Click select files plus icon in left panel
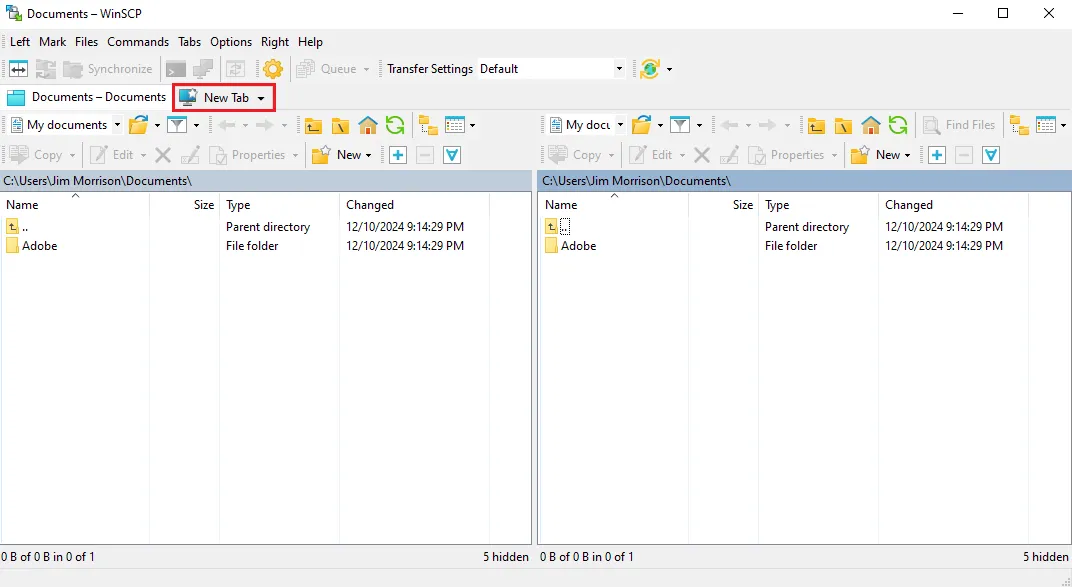This screenshot has width=1072, height=587. click(x=397, y=155)
